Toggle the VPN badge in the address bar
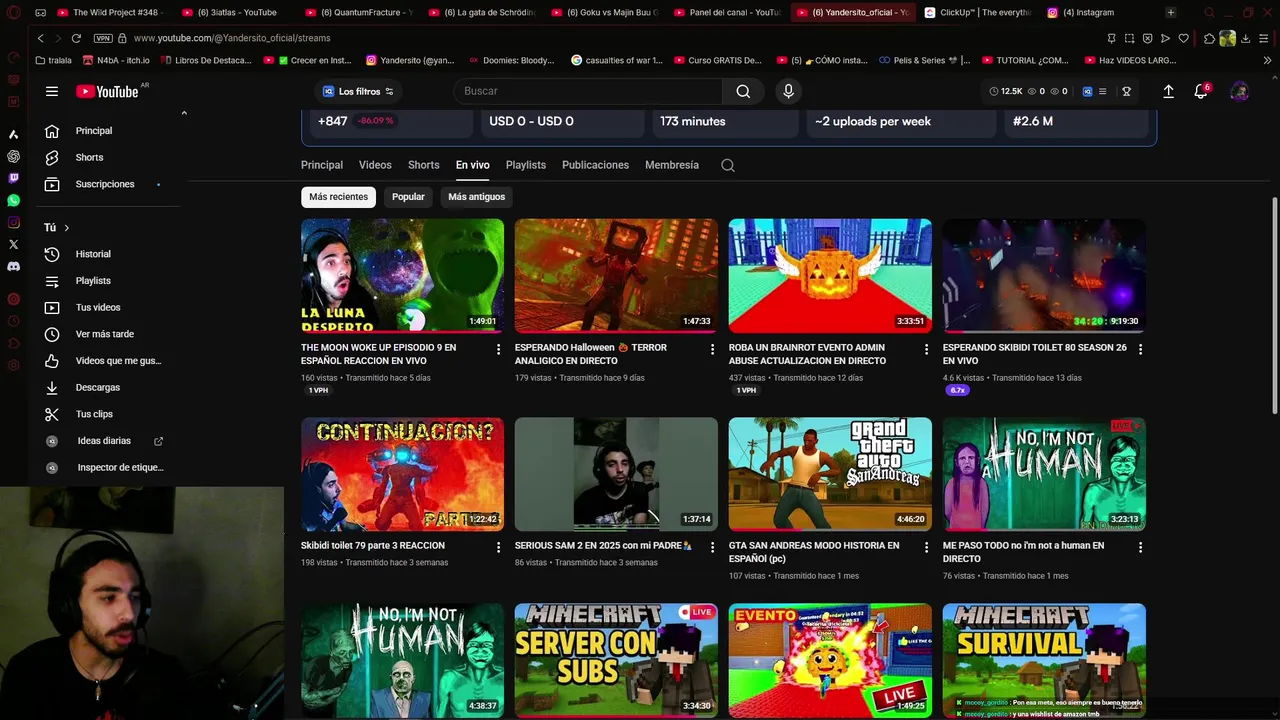 point(103,38)
